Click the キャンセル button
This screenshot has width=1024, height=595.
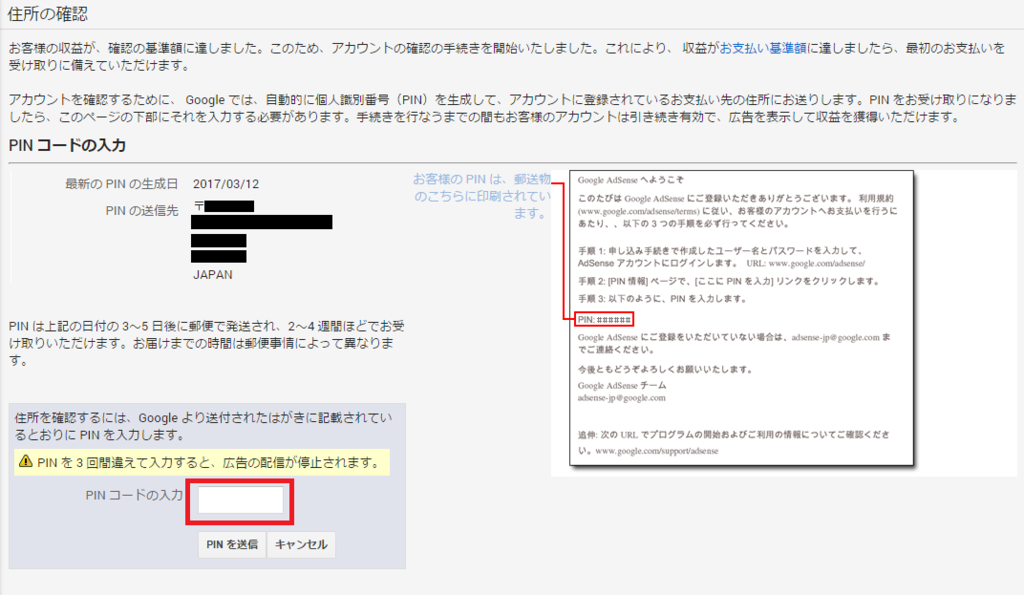(301, 544)
